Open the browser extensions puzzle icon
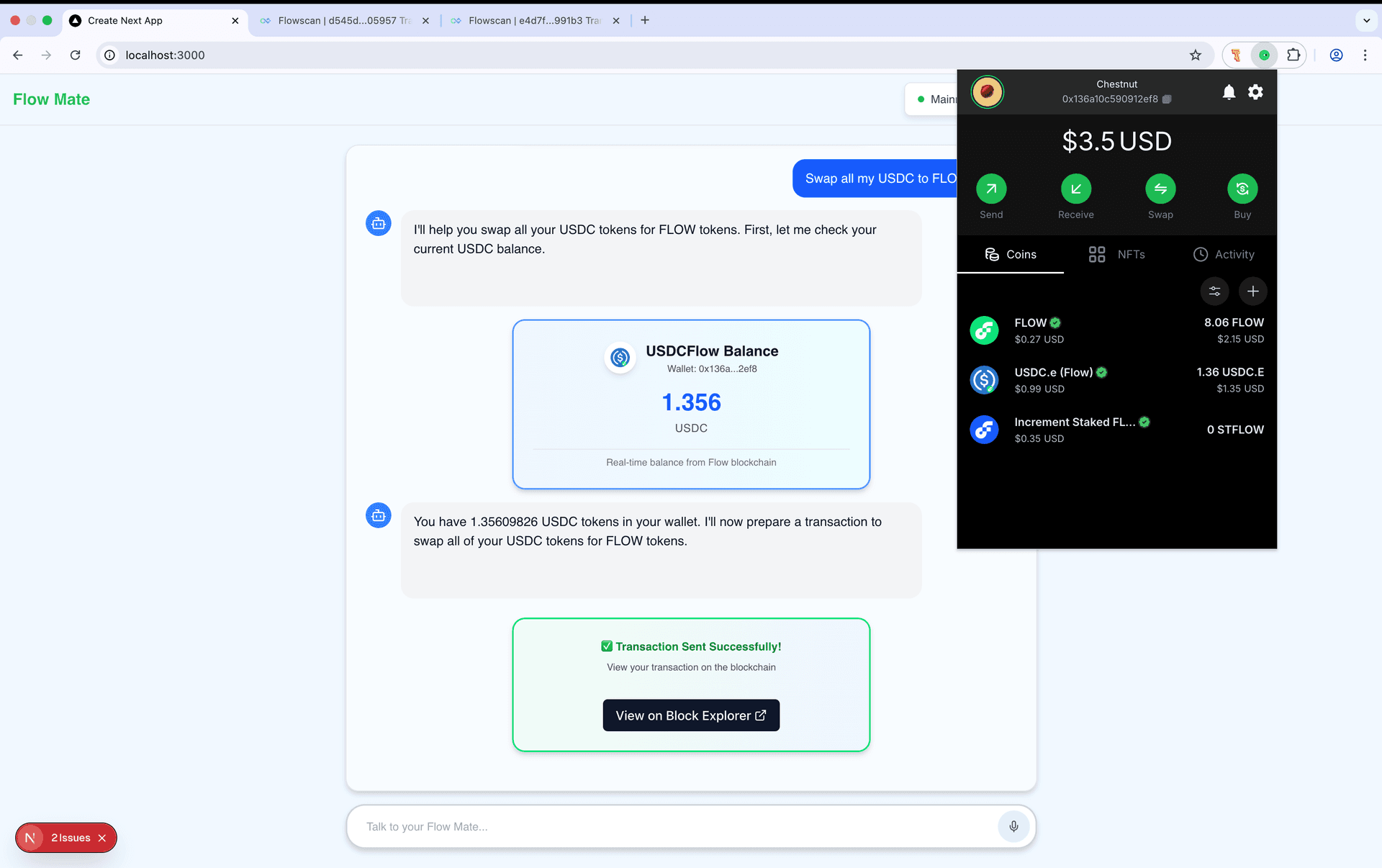This screenshot has width=1382, height=868. pos(1293,55)
